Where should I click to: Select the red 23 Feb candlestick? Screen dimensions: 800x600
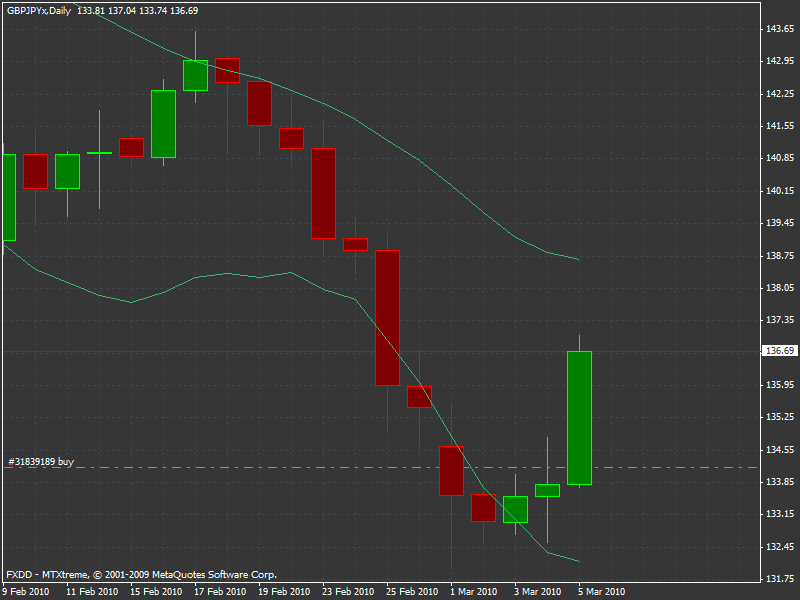click(x=323, y=193)
